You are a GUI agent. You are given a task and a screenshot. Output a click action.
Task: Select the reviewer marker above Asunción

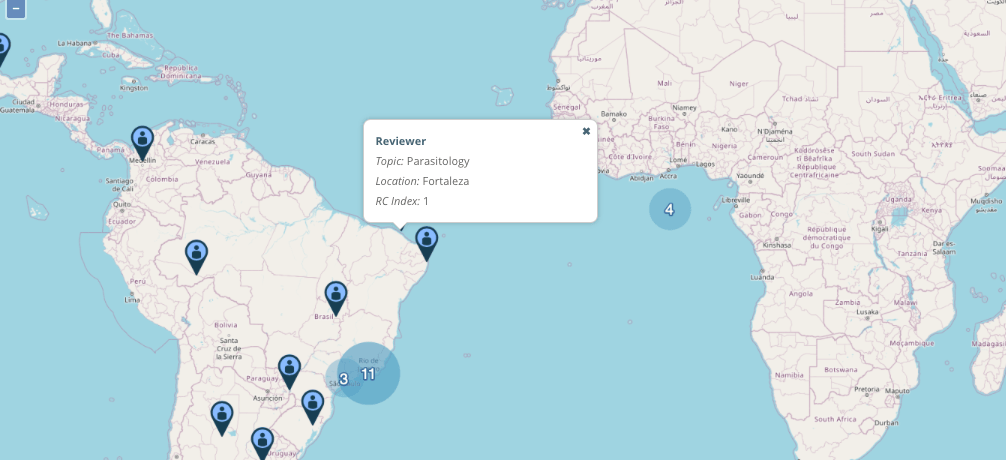[289, 372]
